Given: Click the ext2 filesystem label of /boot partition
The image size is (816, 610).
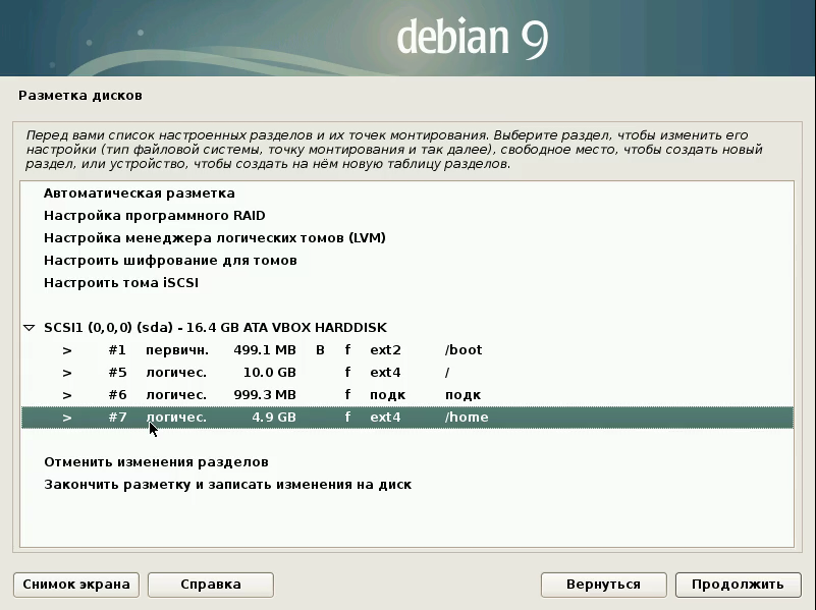Looking at the screenshot, I should pyautogui.click(x=385, y=350).
